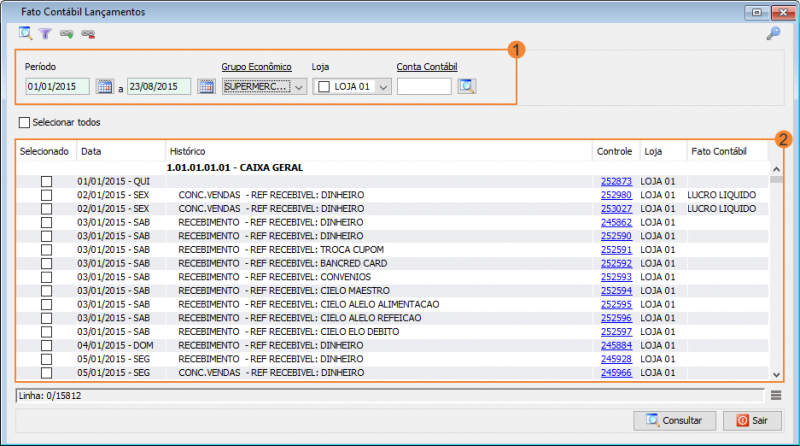Click the magnifier search icon in toolbar
The image size is (800, 446).
coord(26,34)
